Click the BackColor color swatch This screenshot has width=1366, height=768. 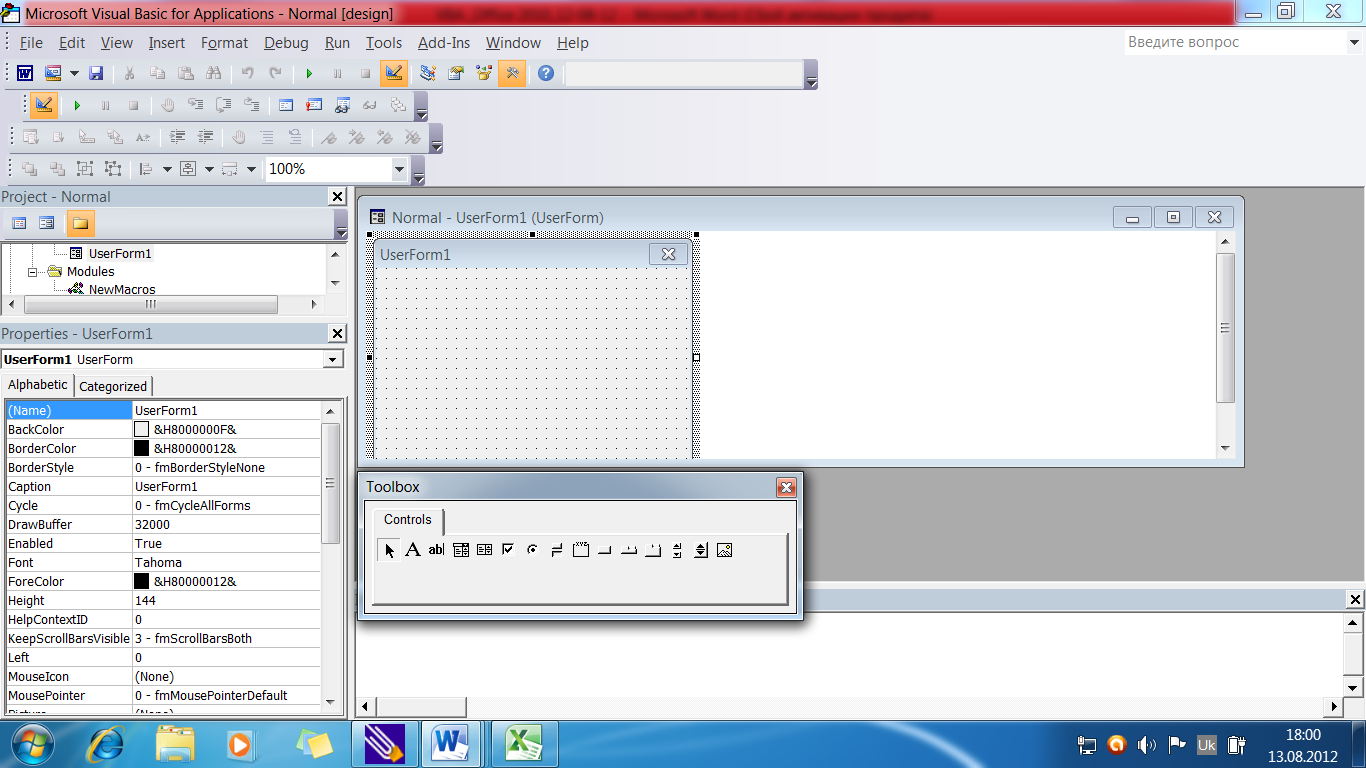click(142, 429)
